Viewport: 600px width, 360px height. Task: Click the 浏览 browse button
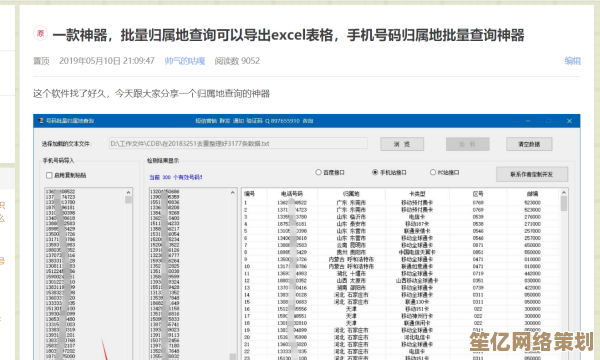click(x=402, y=144)
